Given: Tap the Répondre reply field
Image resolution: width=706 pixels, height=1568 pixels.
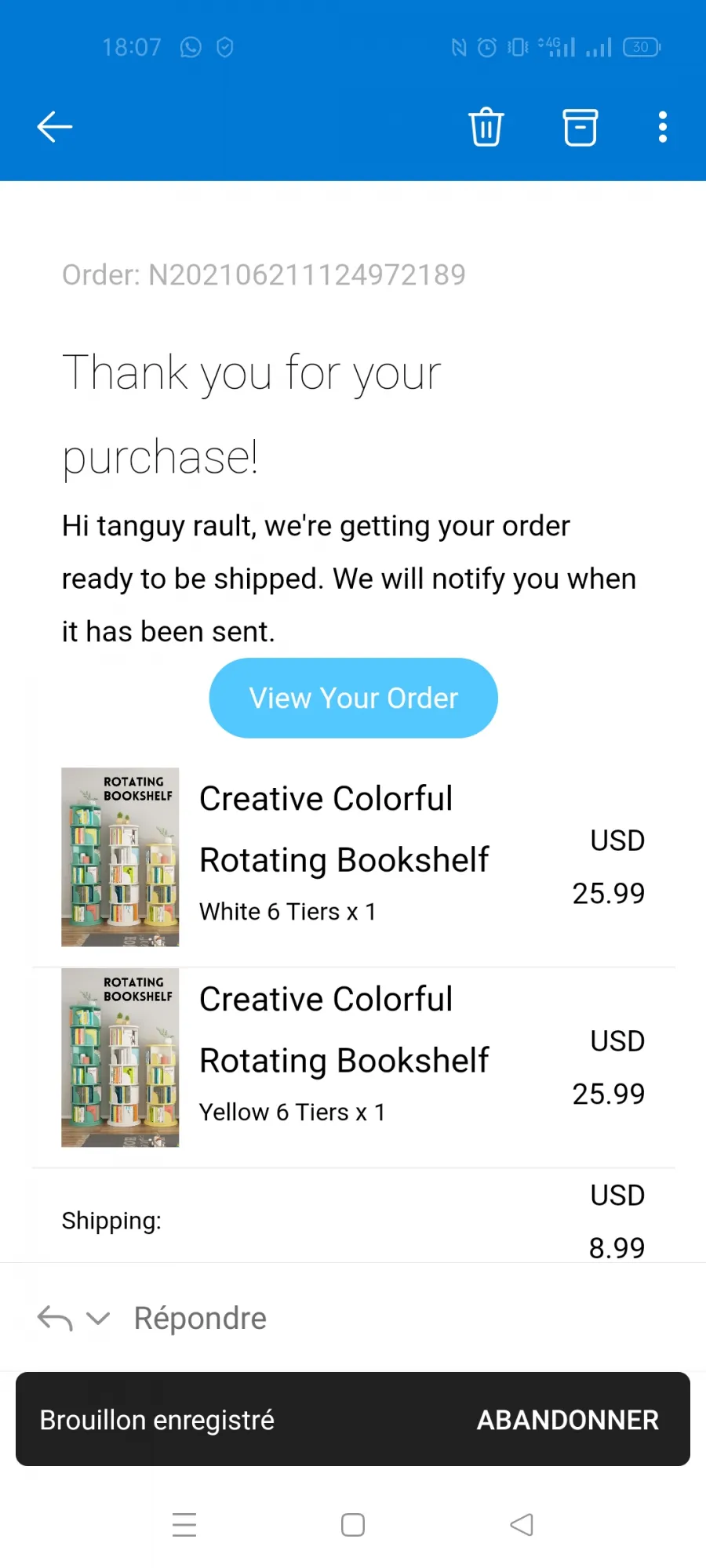Looking at the screenshot, I should (x=200, y=1319).
